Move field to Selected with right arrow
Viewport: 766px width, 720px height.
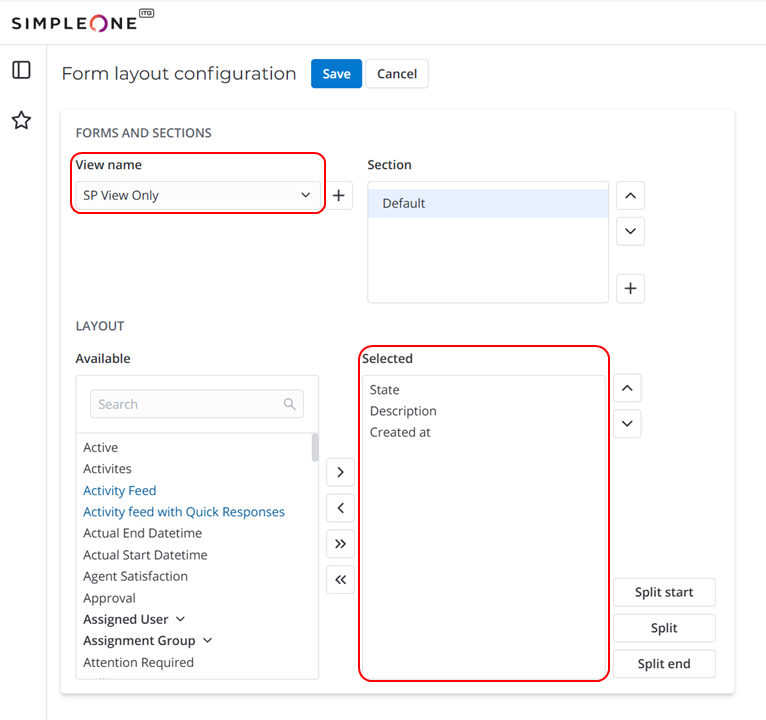[x=341, y=472]
